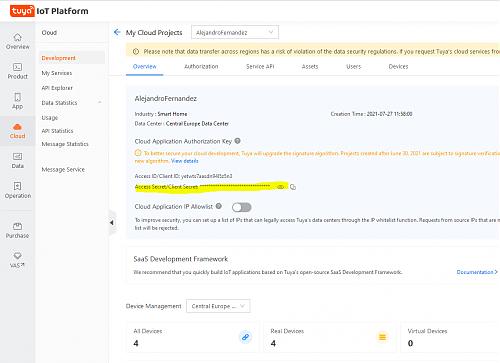Click the Smart Home industry value

coord(172,114)
